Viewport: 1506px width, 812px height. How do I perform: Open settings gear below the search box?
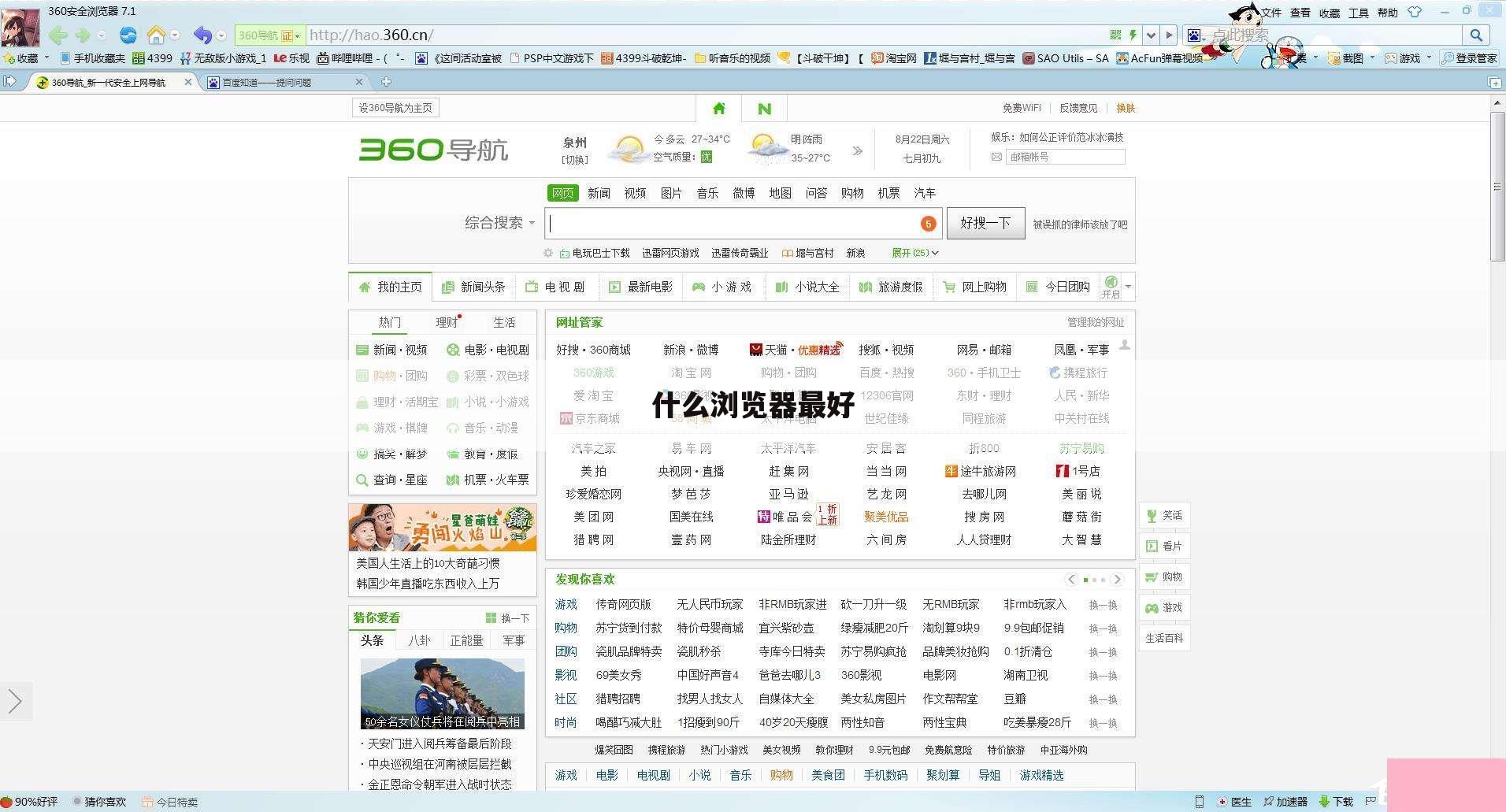pyautogui.click(x=548, y=253)
